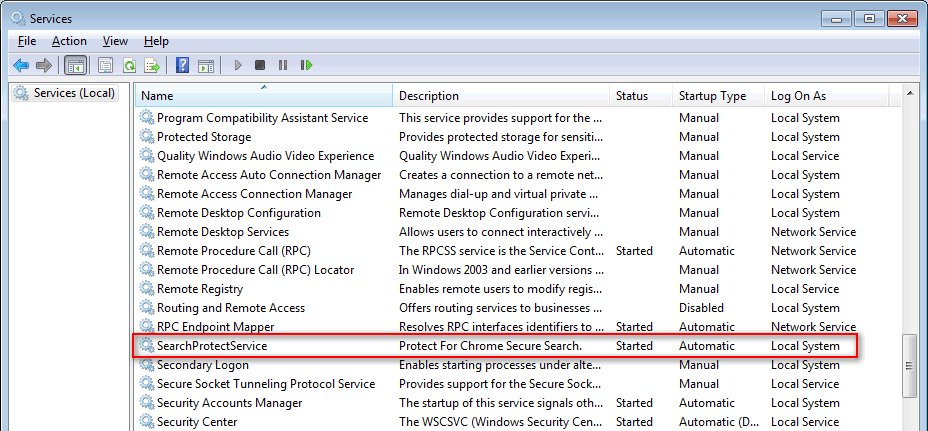Select Services (Local) in the tree
The image size is (928, 431).
(65, 93)
